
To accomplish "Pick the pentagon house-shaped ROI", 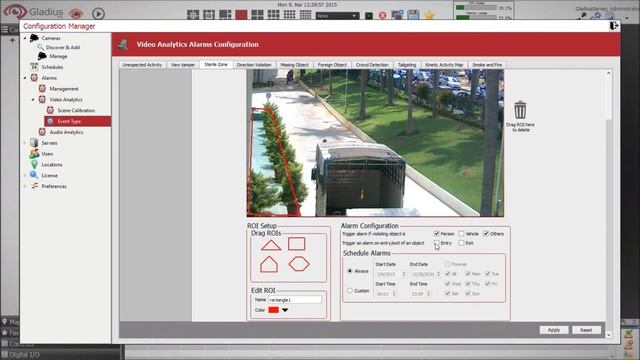I will point(269,264).
